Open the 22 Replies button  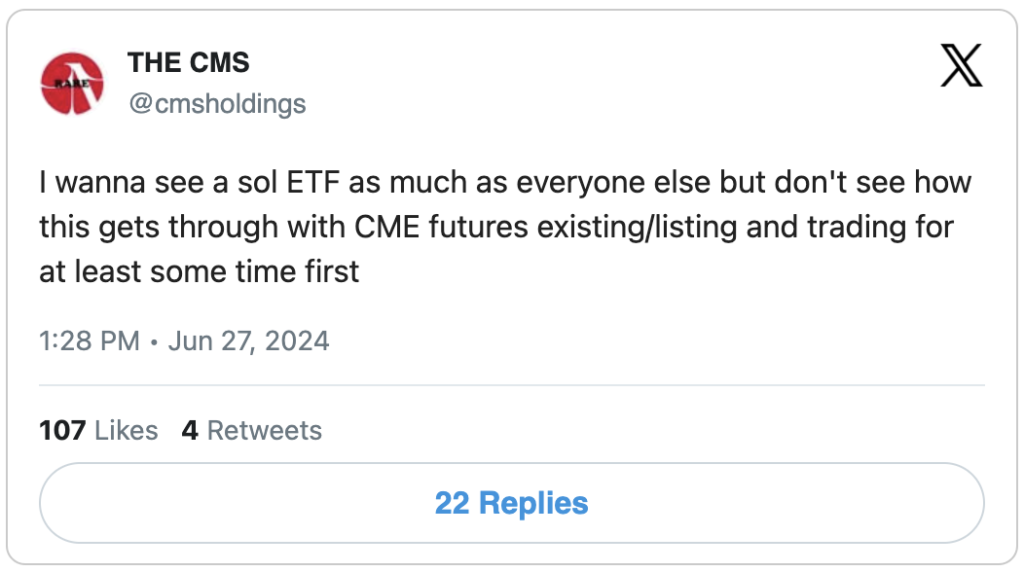[x=511, y=503]
